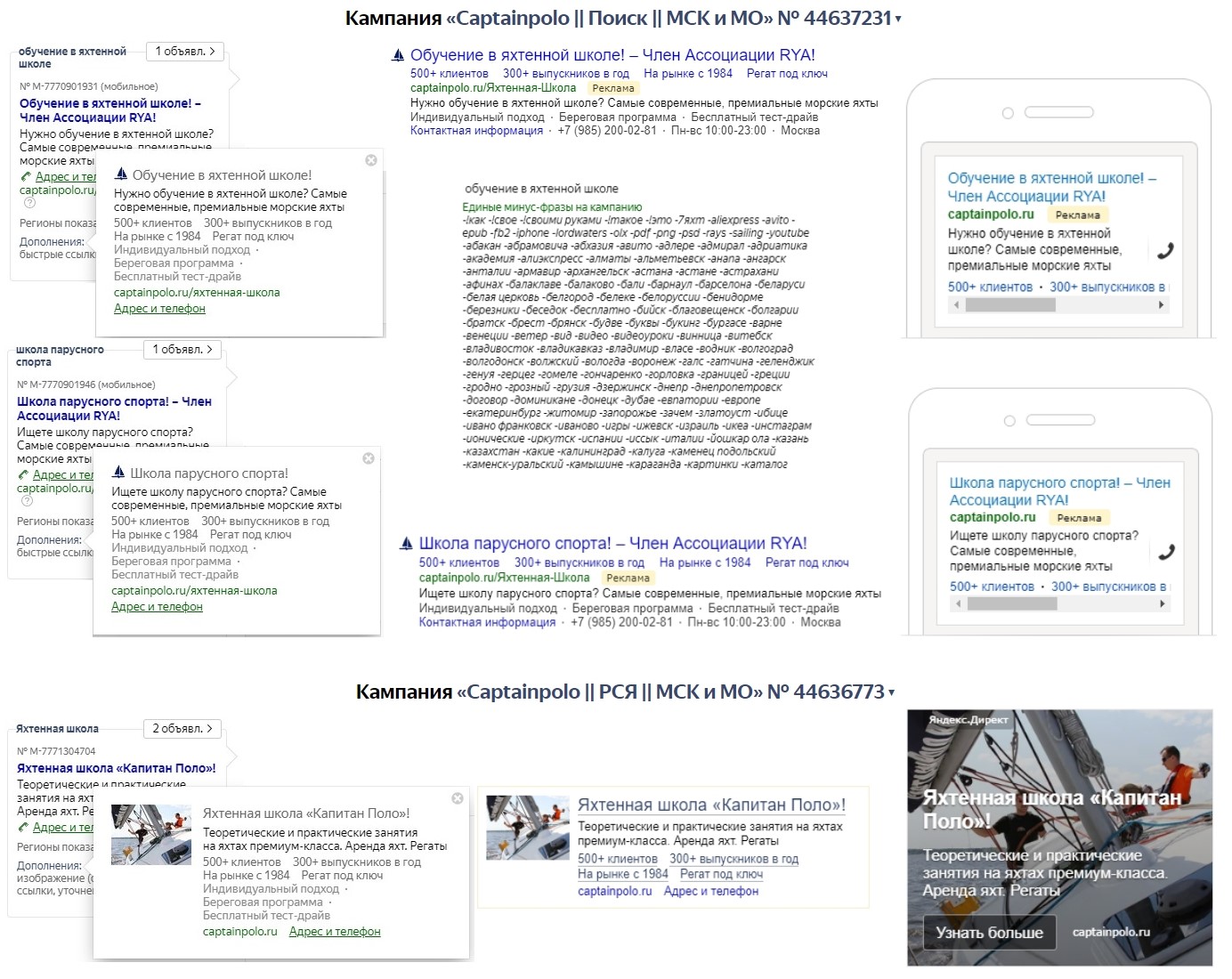Open bold ad title «Обучение в яхтенной школе!» in left card
The image size is (1232, 979).
coord(110,110)
